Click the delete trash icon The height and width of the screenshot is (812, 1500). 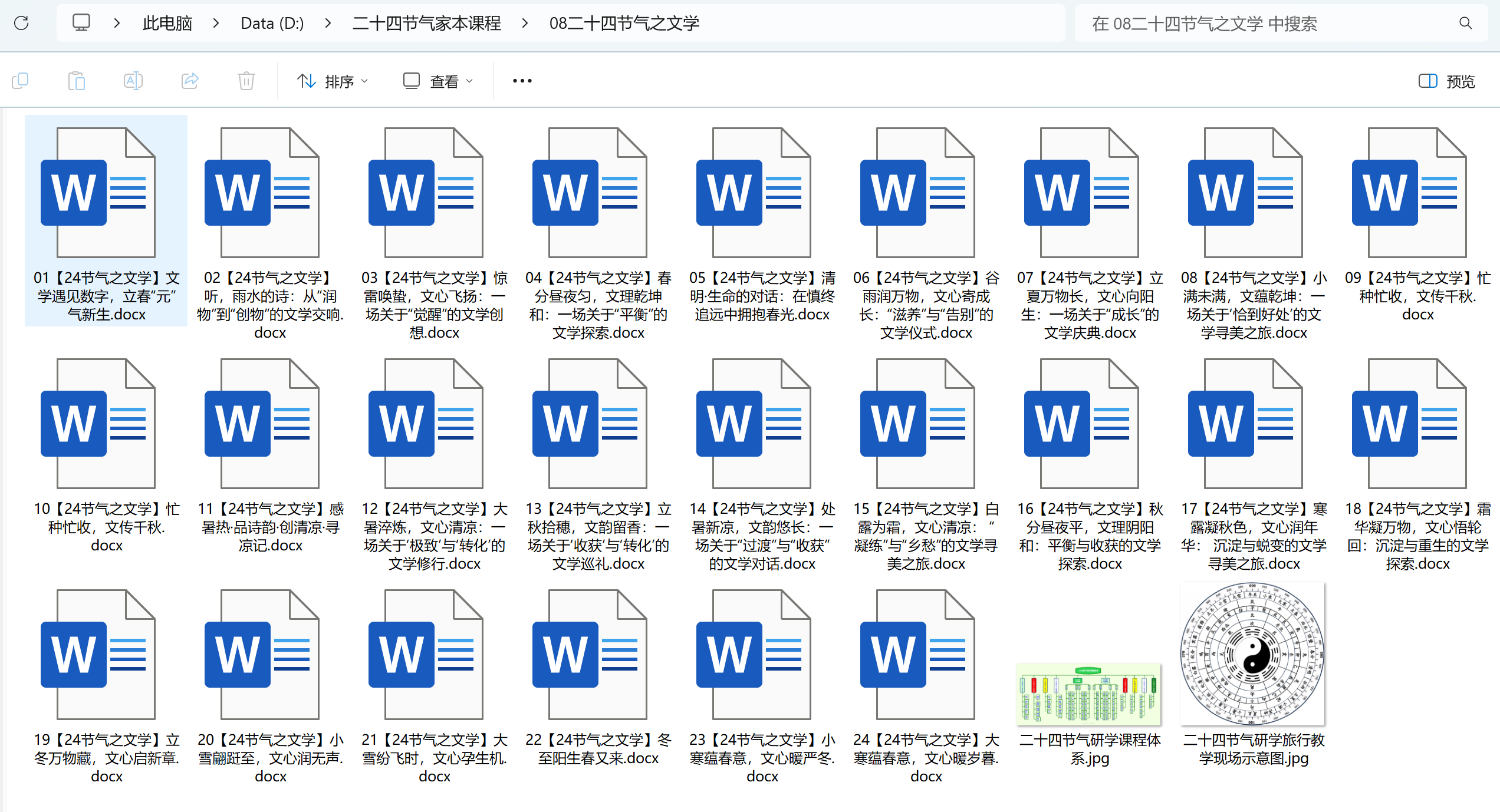(247, 81)
